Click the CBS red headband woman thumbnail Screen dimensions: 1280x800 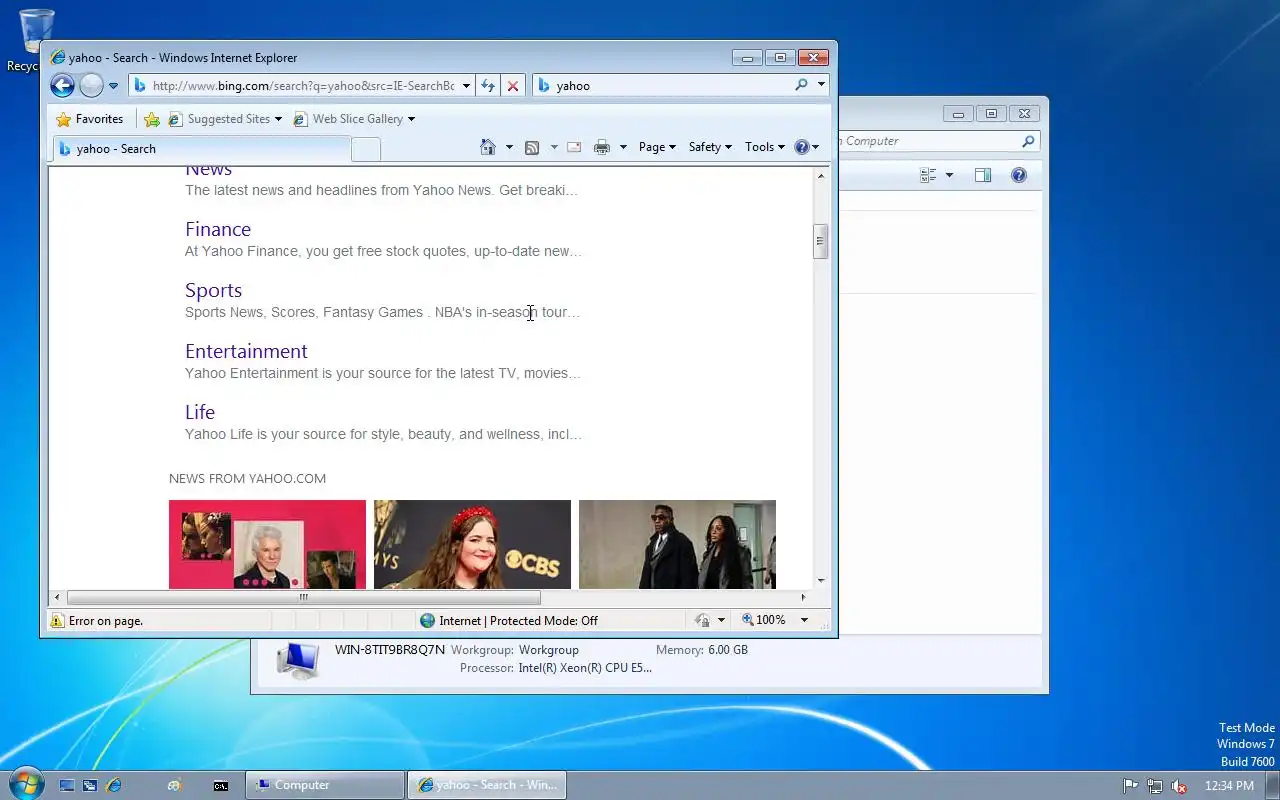click(x=472, y=544)
